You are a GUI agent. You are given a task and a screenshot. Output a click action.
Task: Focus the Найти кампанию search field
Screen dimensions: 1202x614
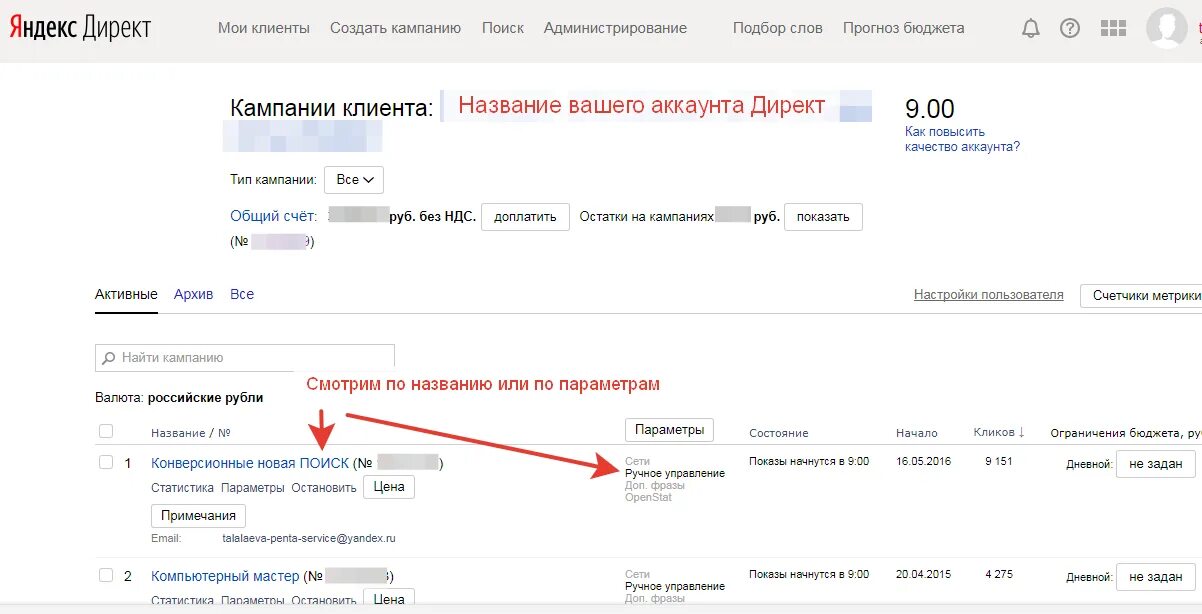(x=245, y=357)
